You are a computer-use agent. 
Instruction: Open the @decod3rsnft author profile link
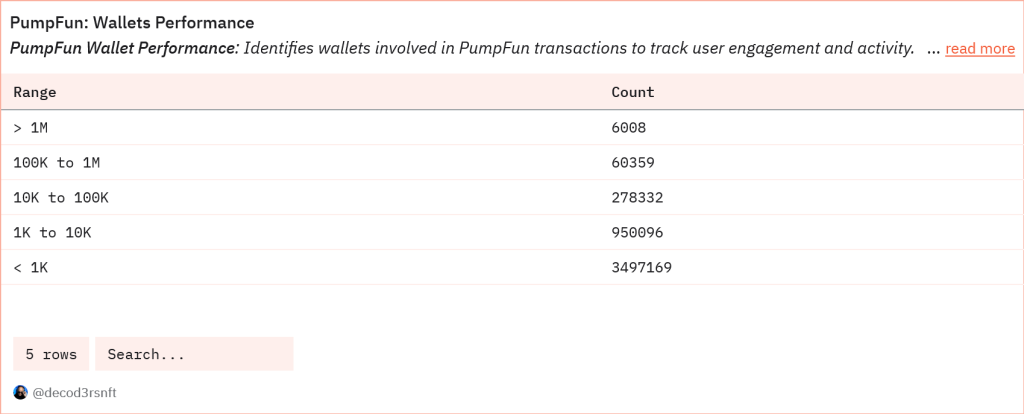point(74,393)
